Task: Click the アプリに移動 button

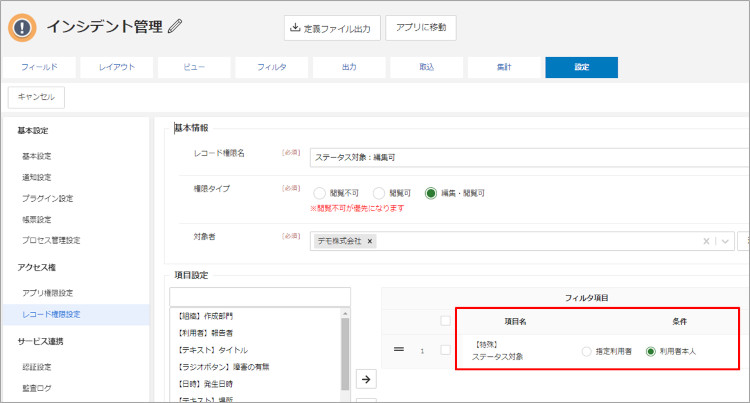Action: (x=421, y=28)
